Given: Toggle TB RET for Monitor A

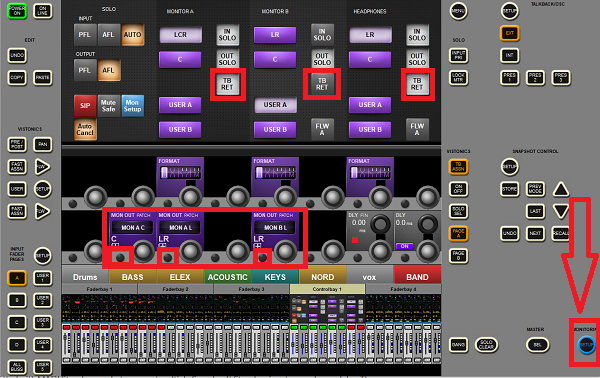Looking at the screenshot, I should click(x=227, y=84).
